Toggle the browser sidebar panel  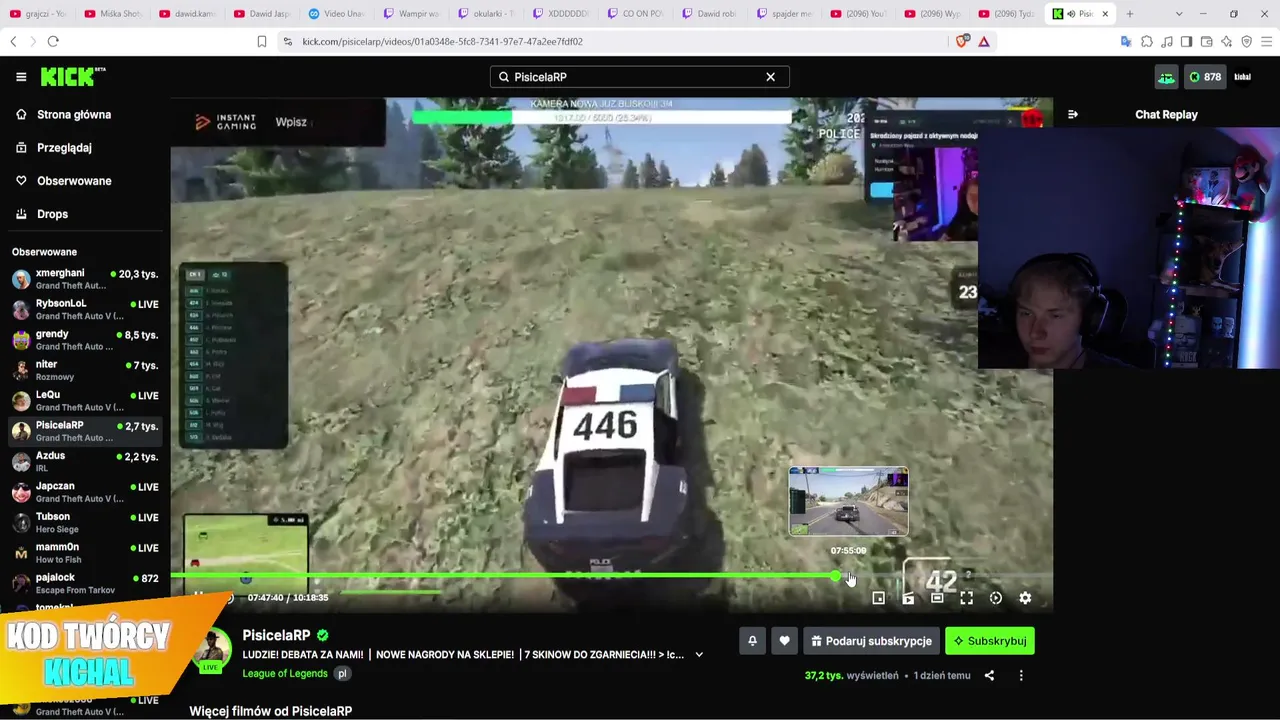click(x=1186, y=41)
